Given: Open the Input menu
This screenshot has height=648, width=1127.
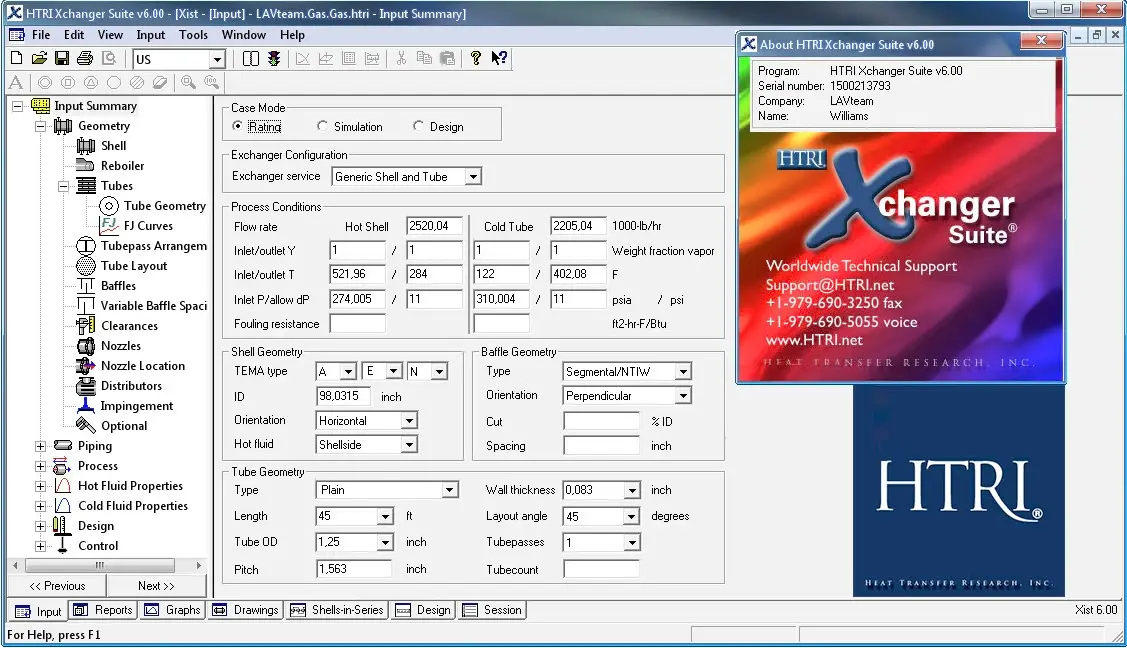Looking at the screenshot, I should click(150, 34).
